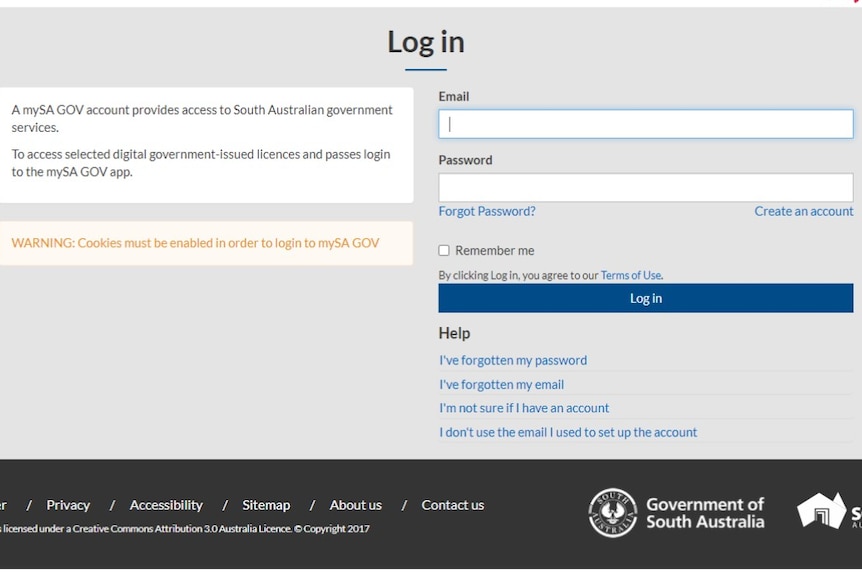862x575 pixels.
Task: Click the Creative Commons Attribution licence text
Action: [185, 528]
